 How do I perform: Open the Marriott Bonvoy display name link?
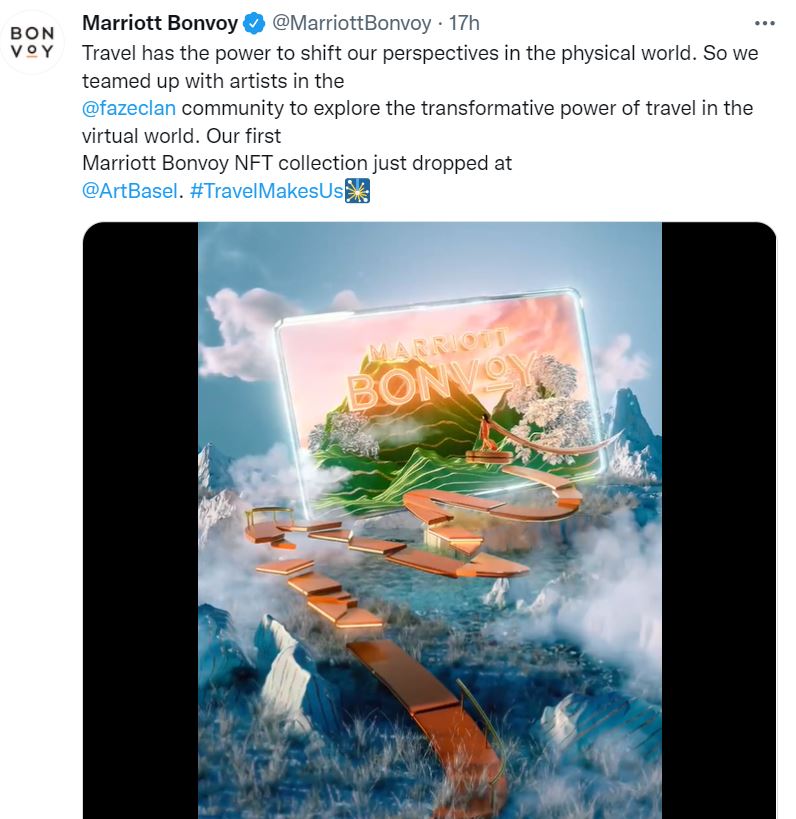[160, 23]
